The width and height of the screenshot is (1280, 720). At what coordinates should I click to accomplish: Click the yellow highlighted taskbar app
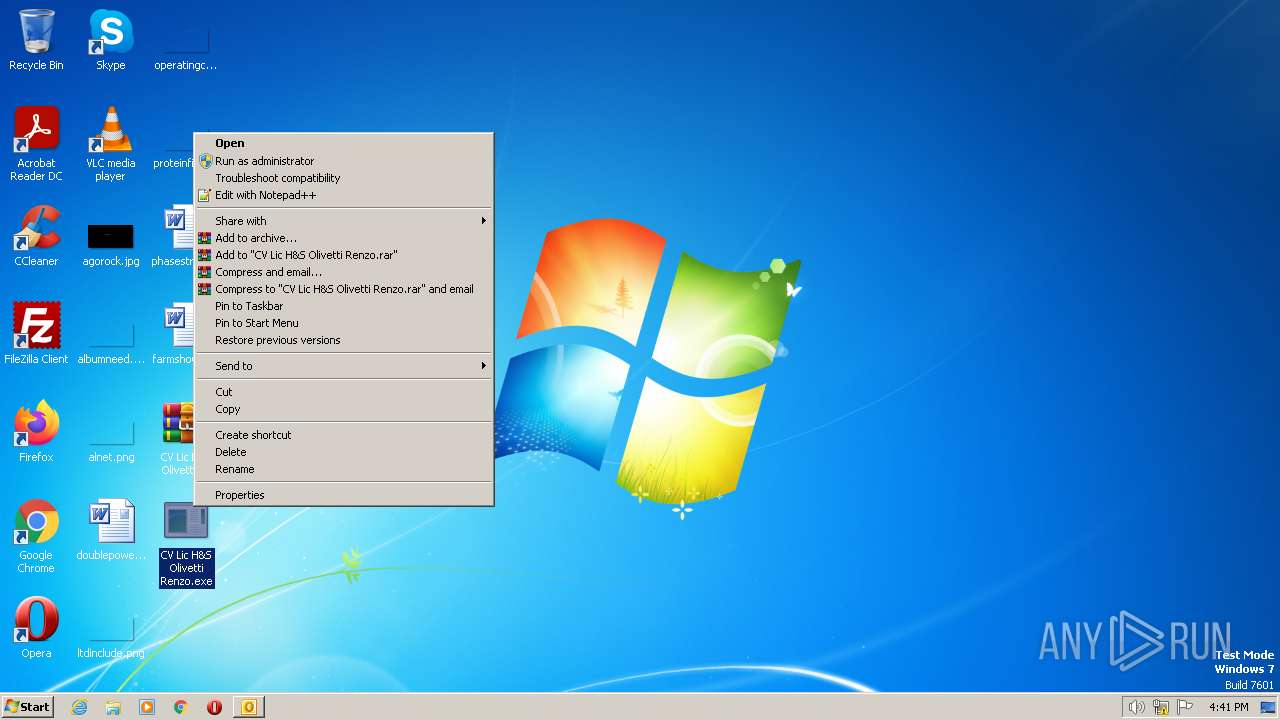249,707
